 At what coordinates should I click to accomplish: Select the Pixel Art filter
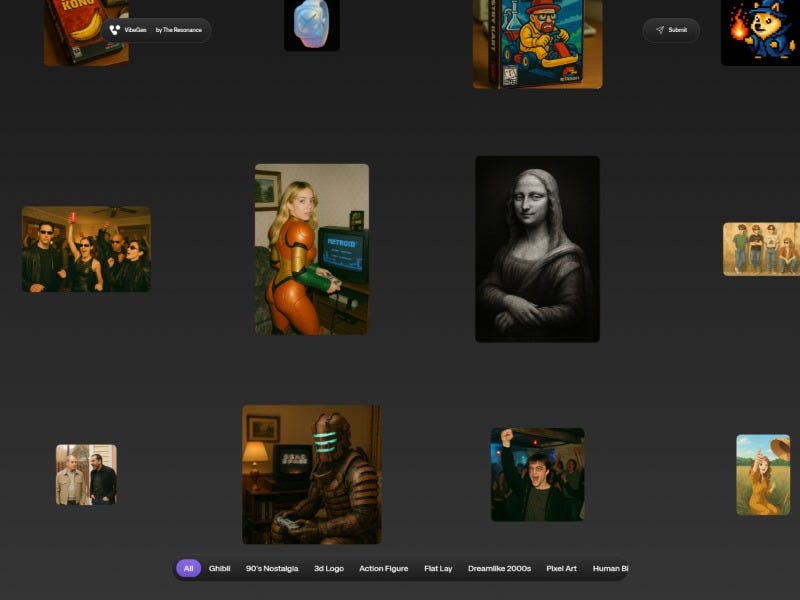561,568
